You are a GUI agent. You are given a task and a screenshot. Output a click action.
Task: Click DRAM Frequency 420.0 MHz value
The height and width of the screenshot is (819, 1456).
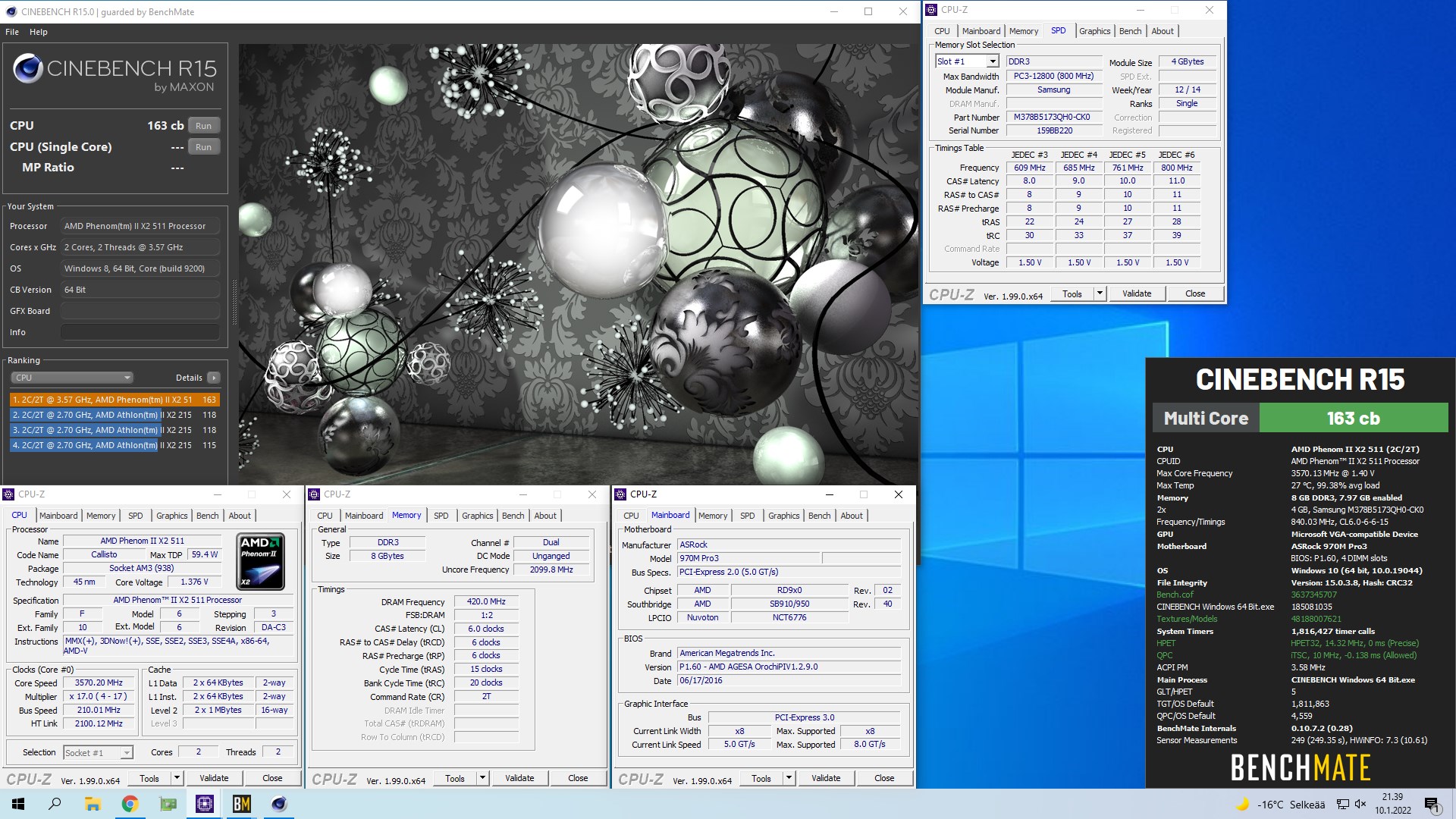(x=486, y=601)
